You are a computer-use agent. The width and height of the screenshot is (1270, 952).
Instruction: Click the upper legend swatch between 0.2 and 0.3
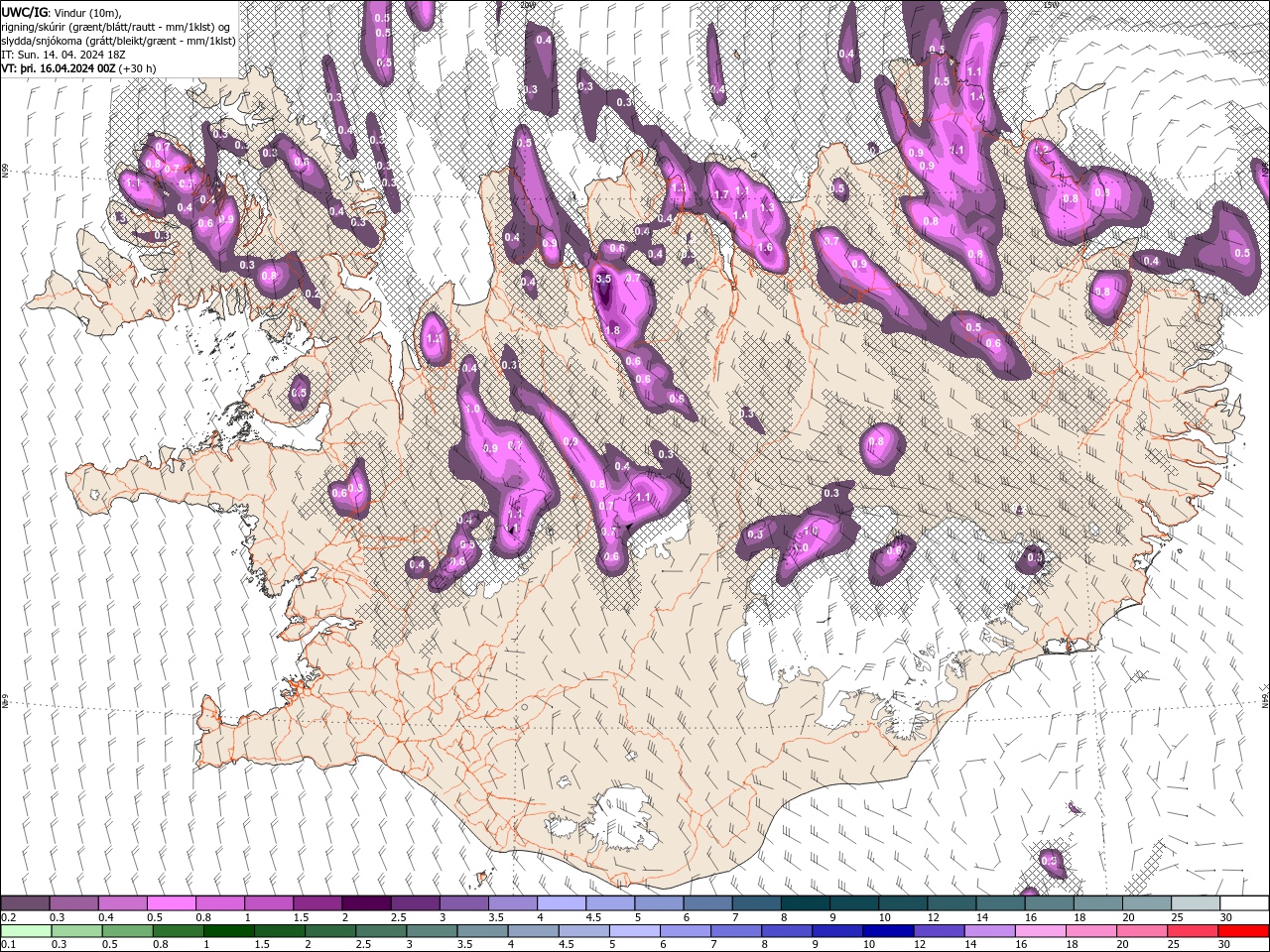[x=26, y=903]
